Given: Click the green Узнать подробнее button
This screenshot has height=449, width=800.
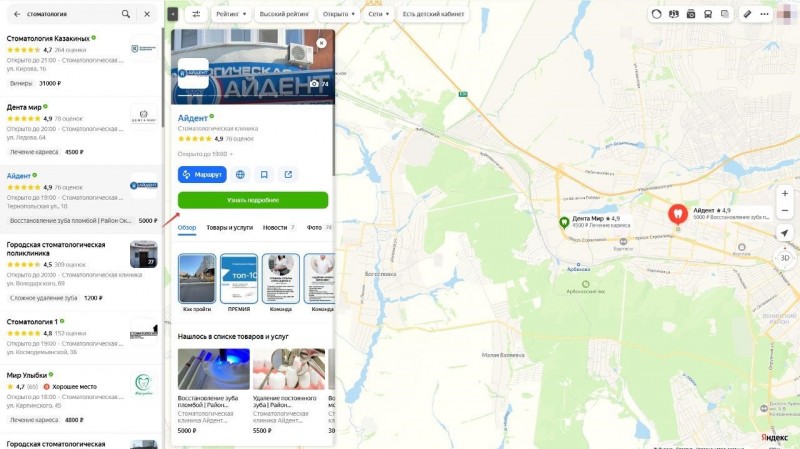Looking at the screenshot, I should pos(253,200).
